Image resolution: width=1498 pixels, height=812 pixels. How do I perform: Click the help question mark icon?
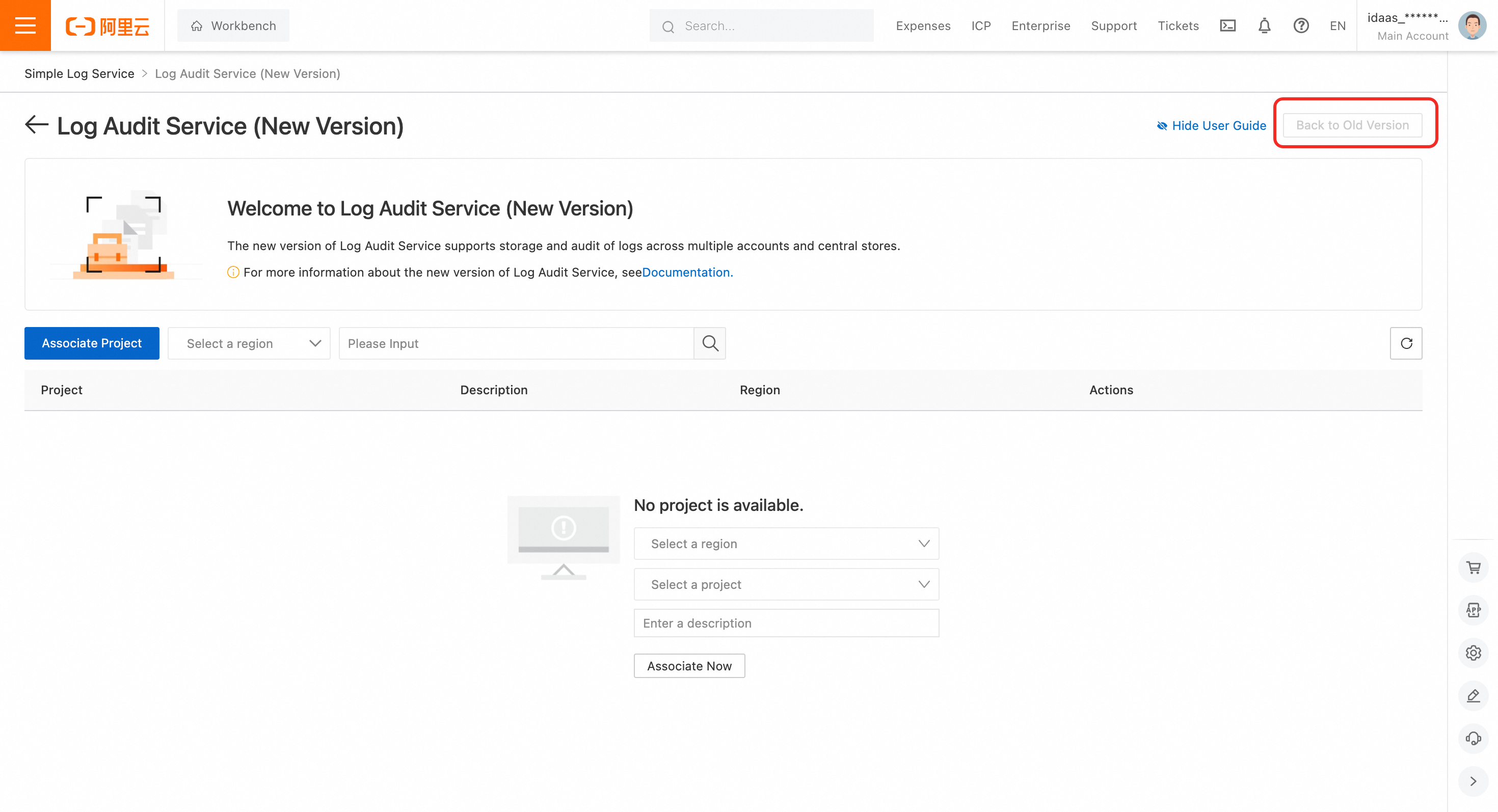click(1301, 25)
